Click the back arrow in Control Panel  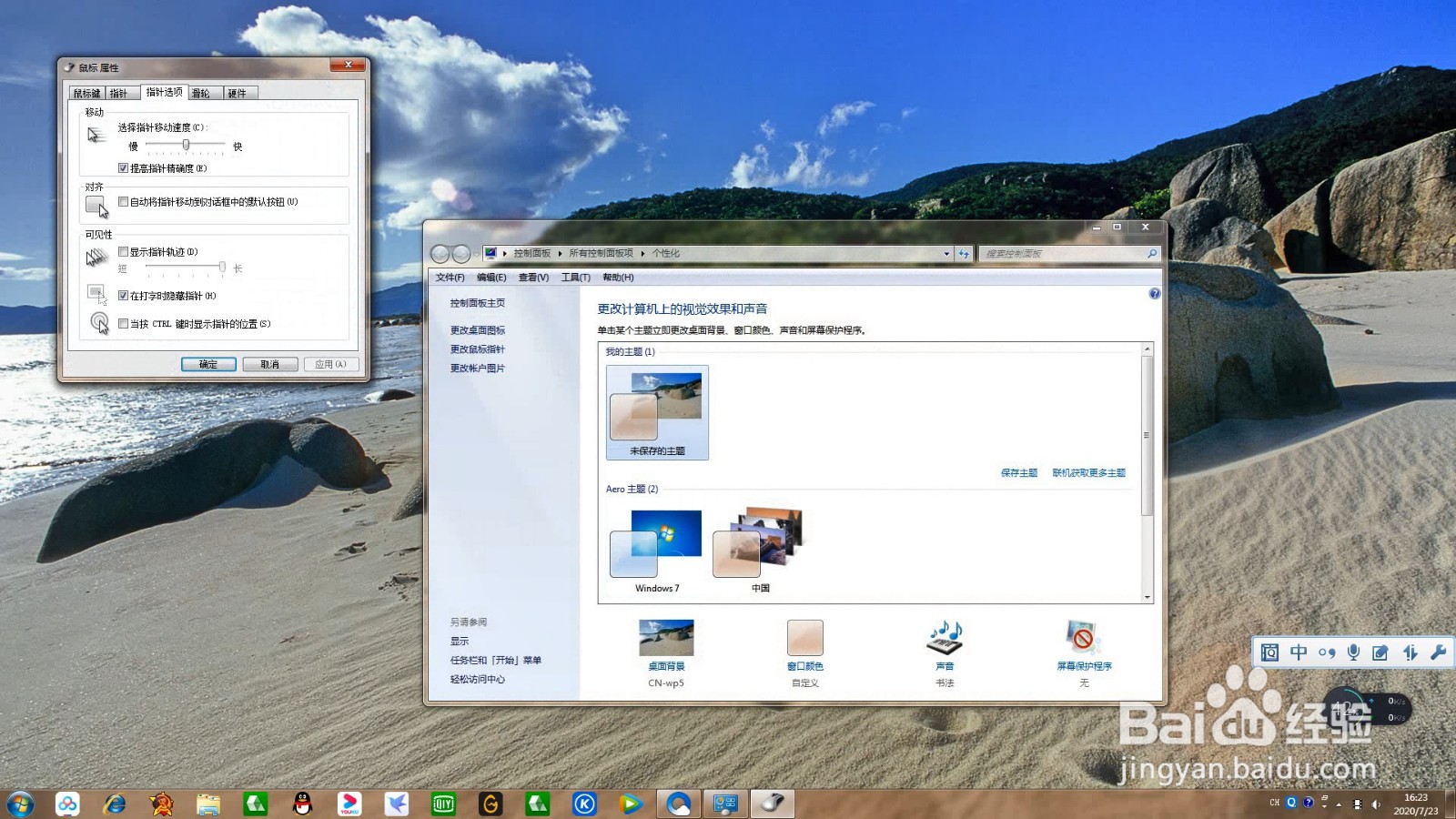click(x=440, y=254)
